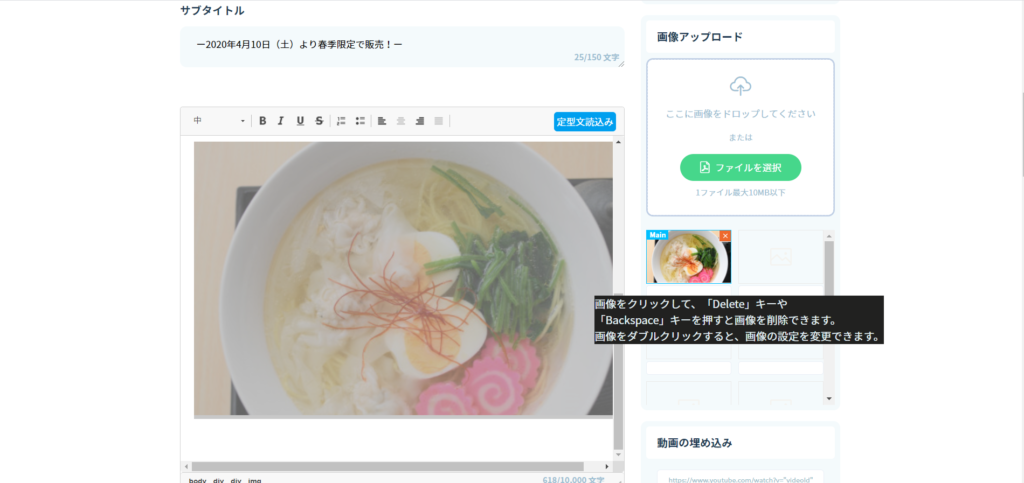Click the 定型文読込み button
The image size is (1024, 483).
(x=585, y=122)
